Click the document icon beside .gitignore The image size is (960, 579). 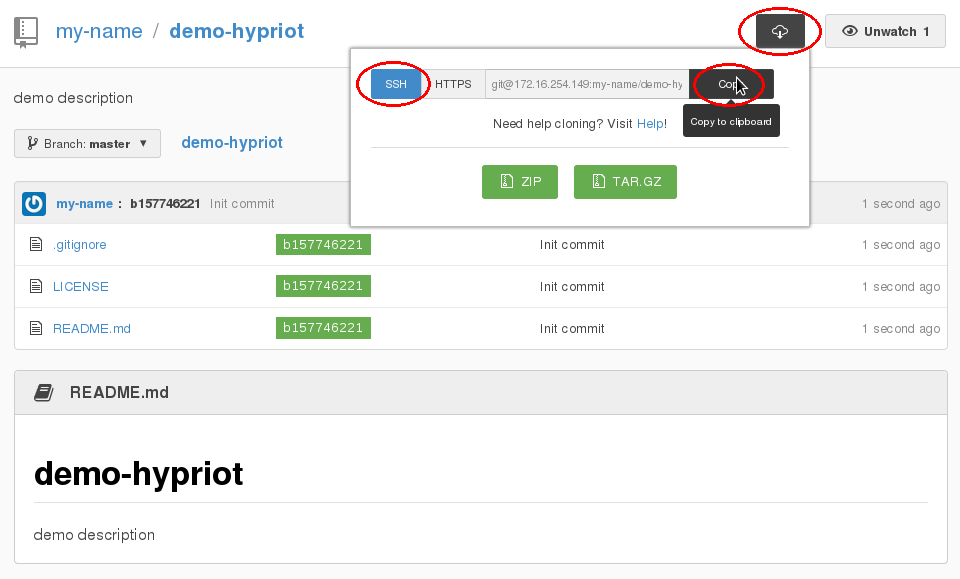click(x=36, y=244)
